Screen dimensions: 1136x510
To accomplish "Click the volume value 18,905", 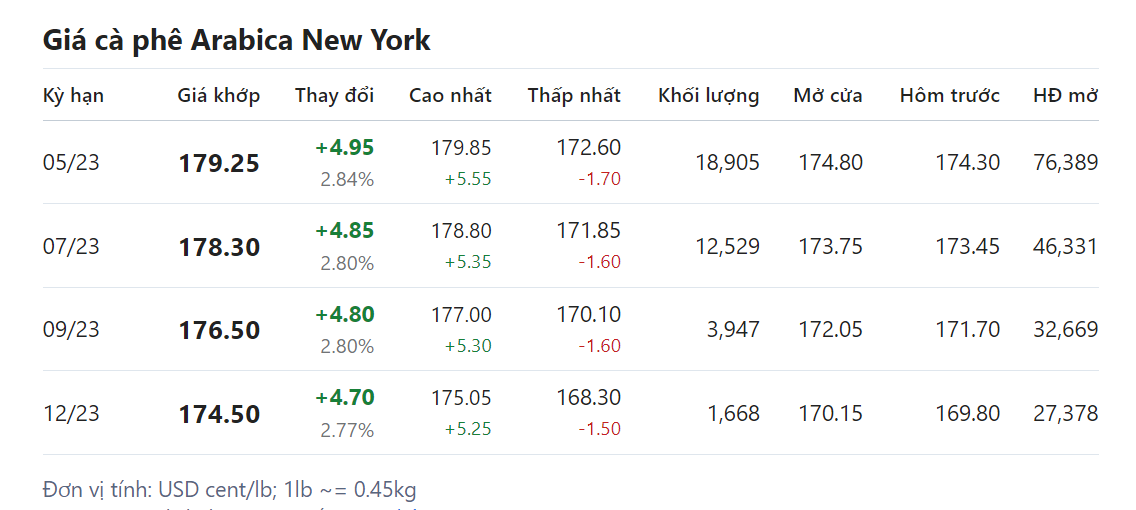I will pyautogui.click(x=727, y=163).
